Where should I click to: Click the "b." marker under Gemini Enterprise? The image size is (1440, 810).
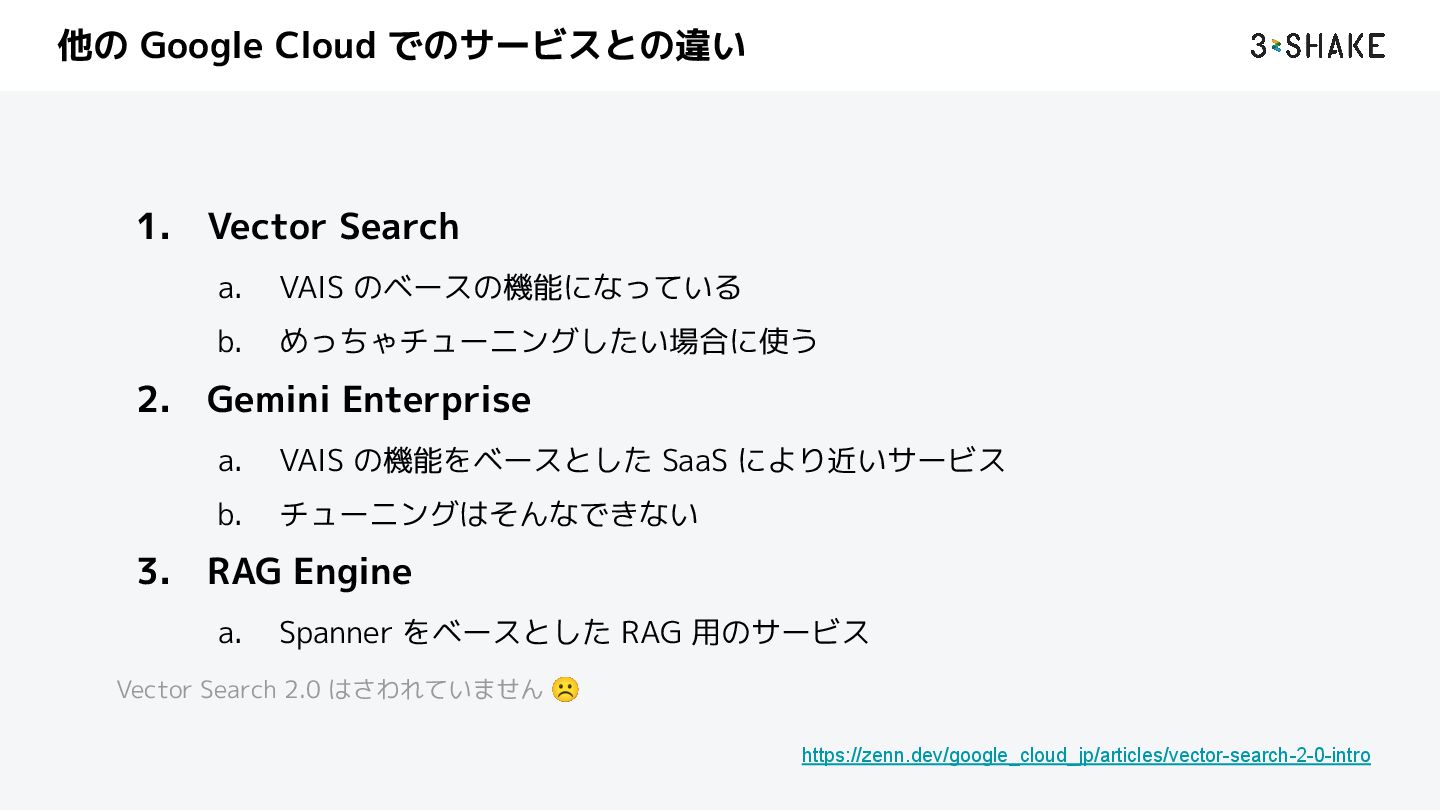coord(230,516)
